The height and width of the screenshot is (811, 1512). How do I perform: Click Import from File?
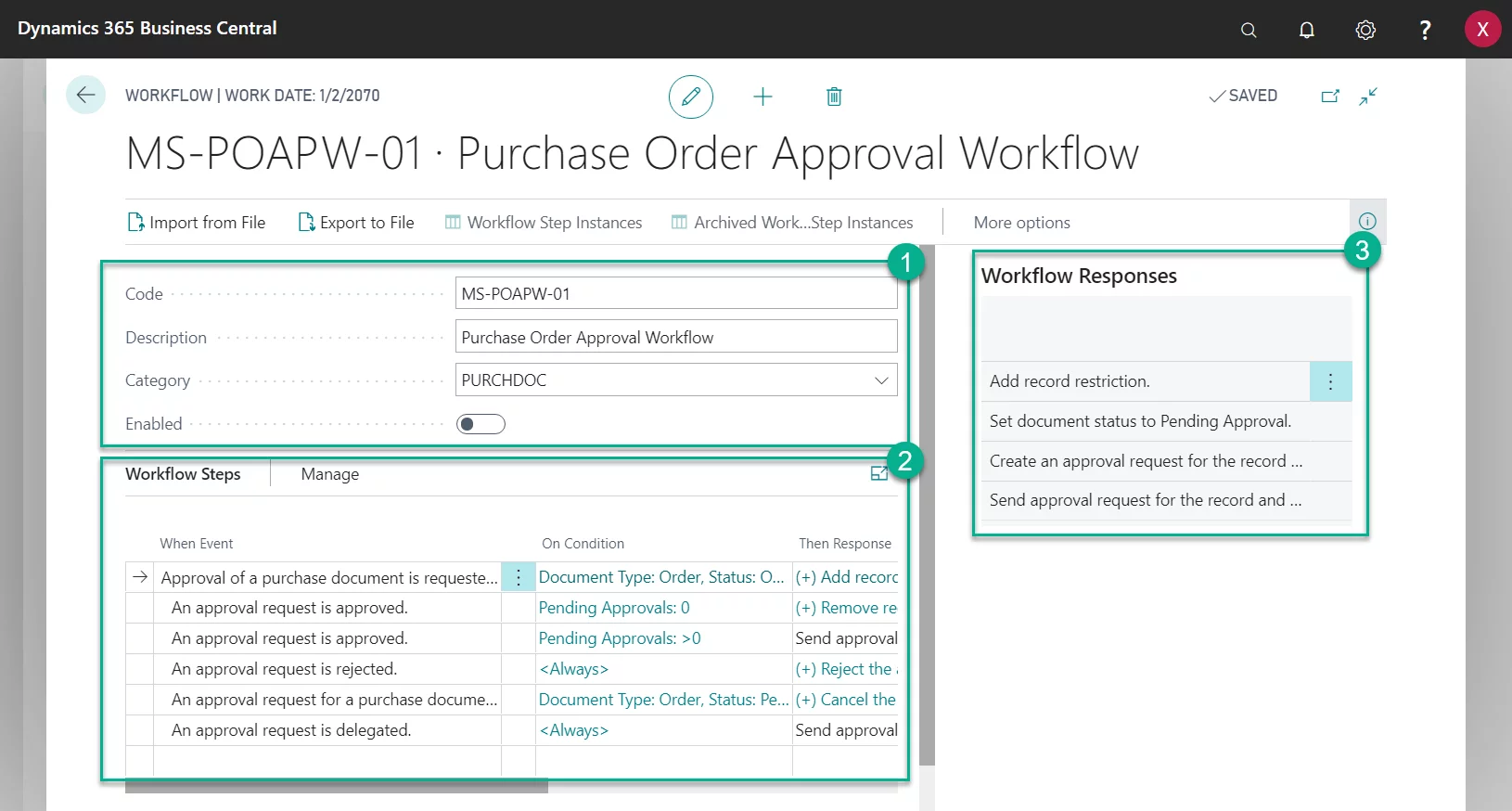[x=197, y=223]
